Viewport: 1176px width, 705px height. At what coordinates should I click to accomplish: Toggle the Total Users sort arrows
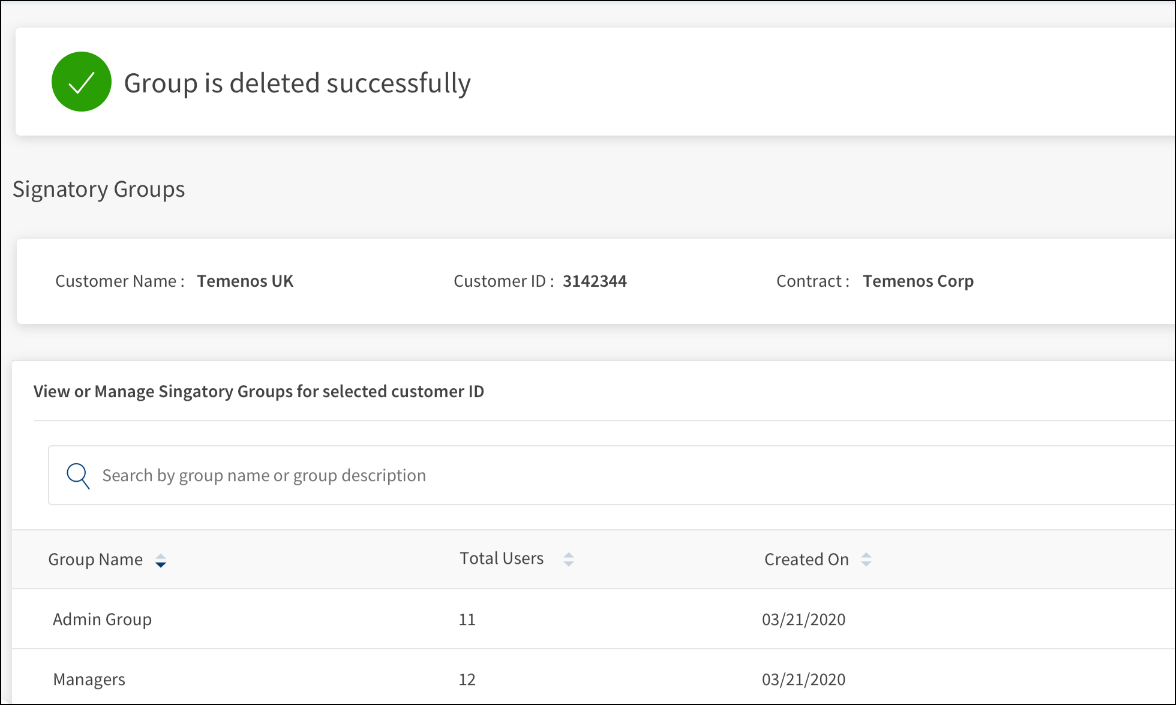[x=568, y=560]
